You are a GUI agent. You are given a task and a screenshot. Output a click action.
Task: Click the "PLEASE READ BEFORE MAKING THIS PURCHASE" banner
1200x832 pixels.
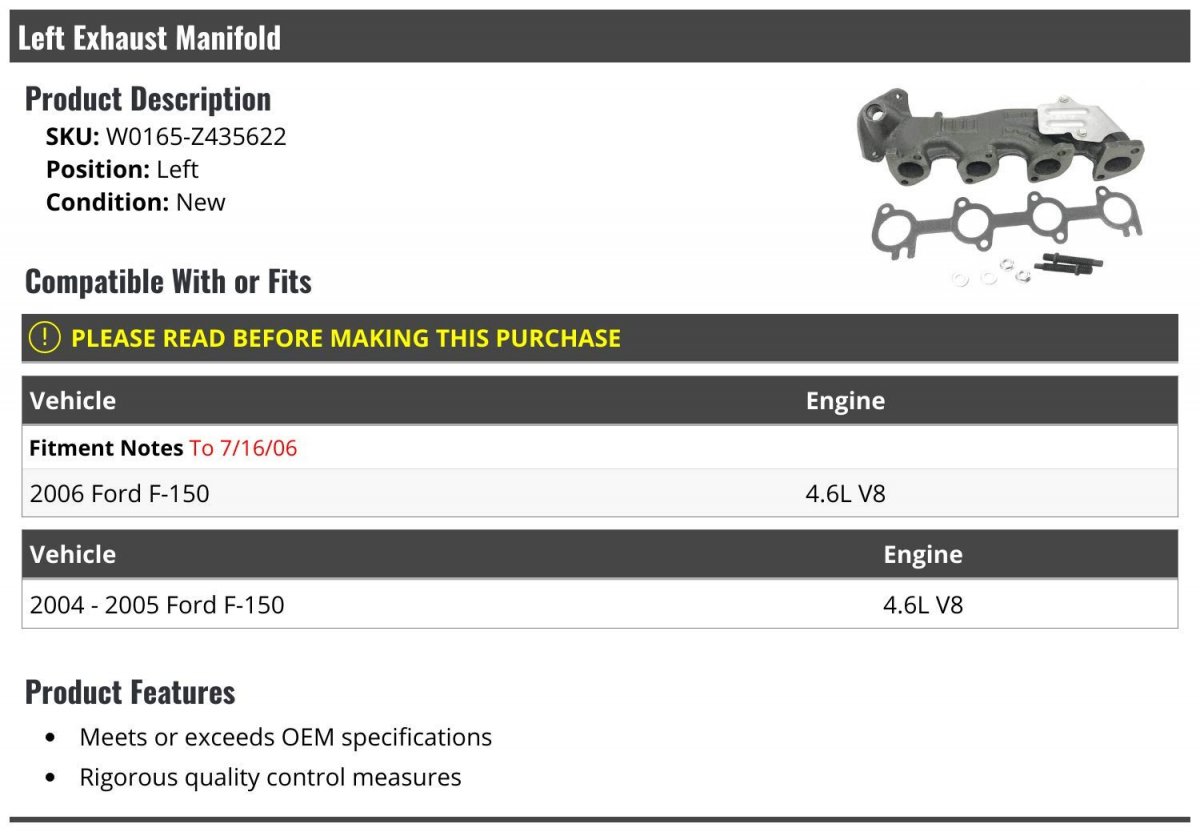(346, 338)
